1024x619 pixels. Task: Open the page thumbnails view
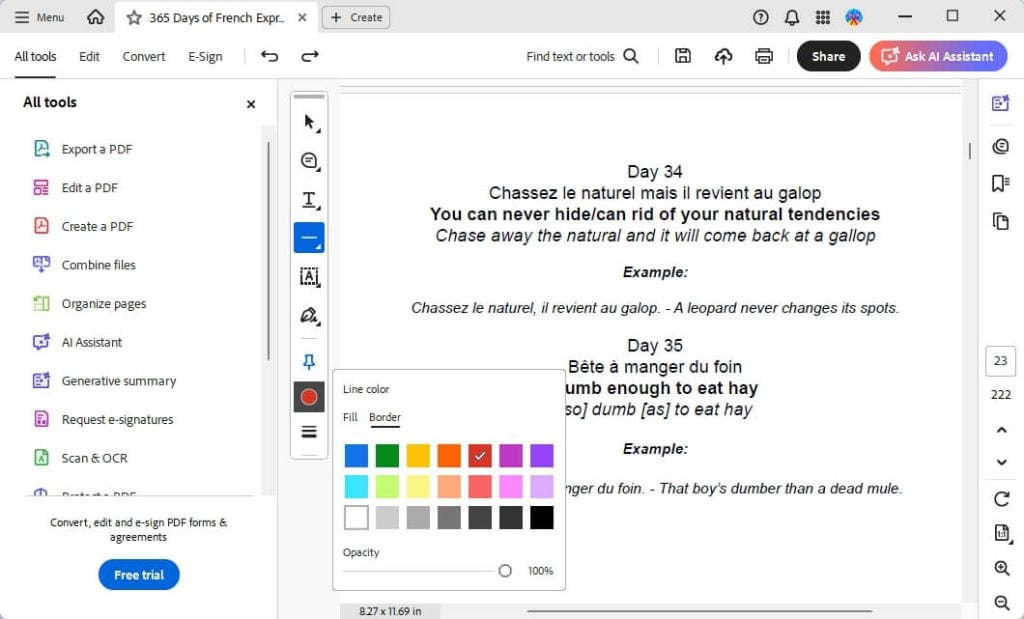[x=1001, y=221]
